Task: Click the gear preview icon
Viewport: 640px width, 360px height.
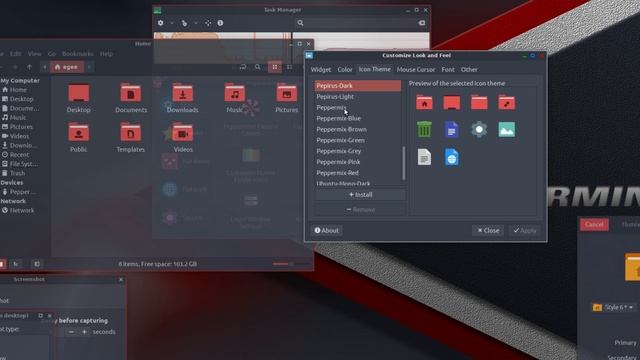Action: point(479,129)
